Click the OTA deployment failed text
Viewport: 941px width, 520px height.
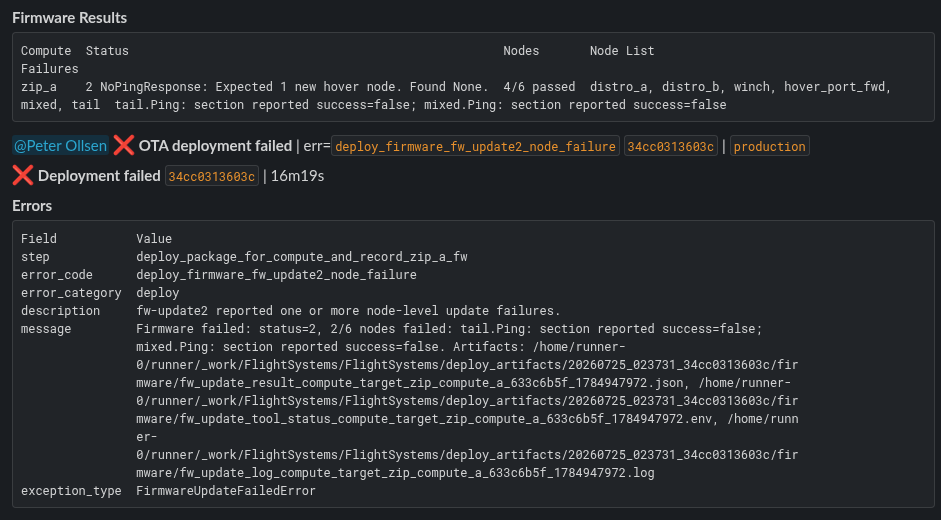click(x=215, y=146)
